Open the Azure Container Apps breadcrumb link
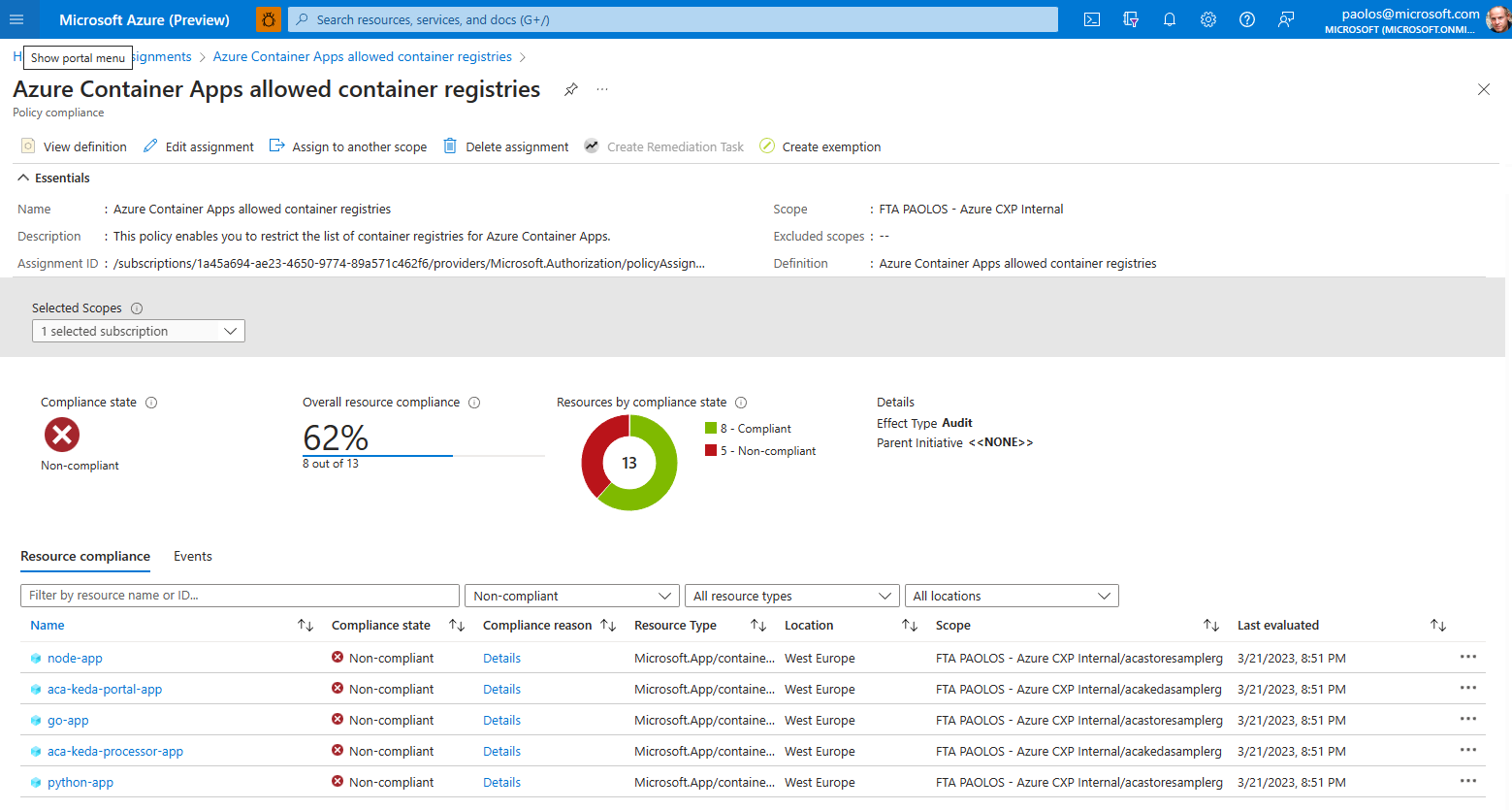The image size is (1512, 810). (363, 57)
